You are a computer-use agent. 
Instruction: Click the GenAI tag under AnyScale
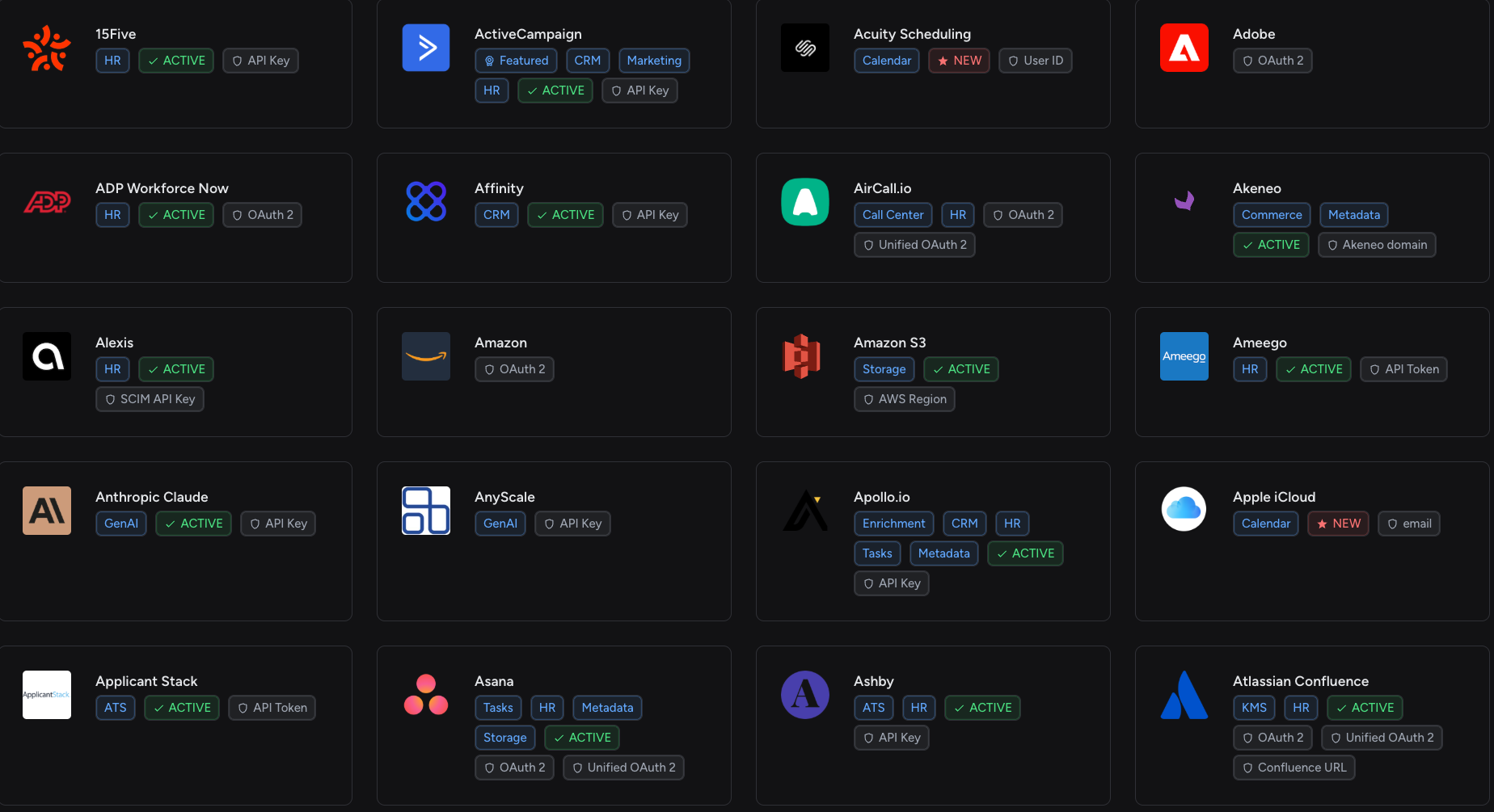point(500,523)
